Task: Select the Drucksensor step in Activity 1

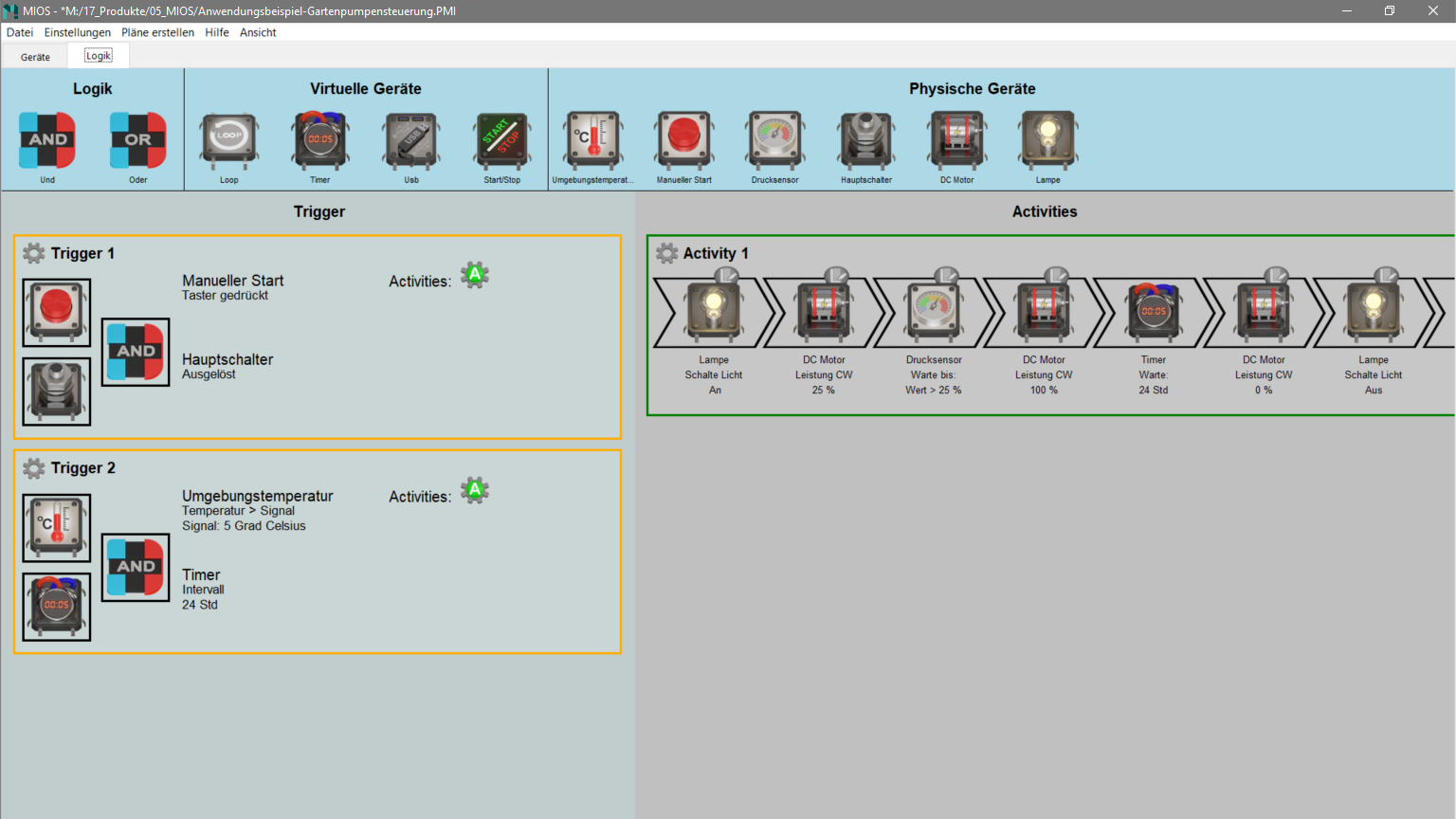Action: tap(934, 312)
